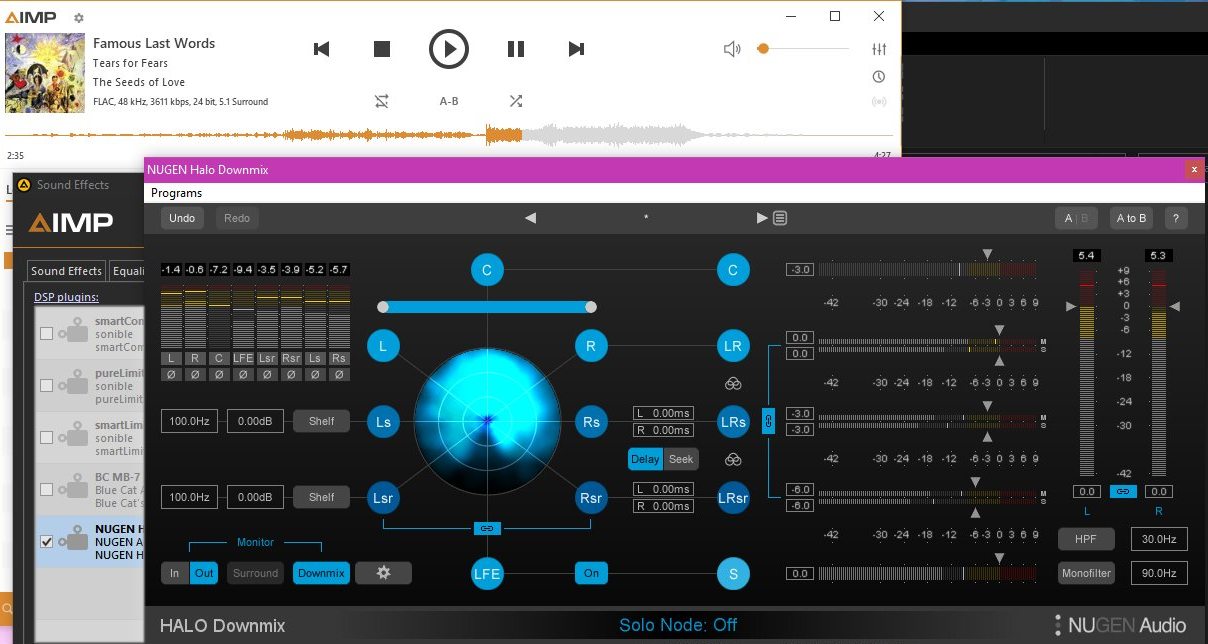Edit the Ls 100.0Hz frequency field
Viewport: 1208px width, 644px height.
[189, 421]
